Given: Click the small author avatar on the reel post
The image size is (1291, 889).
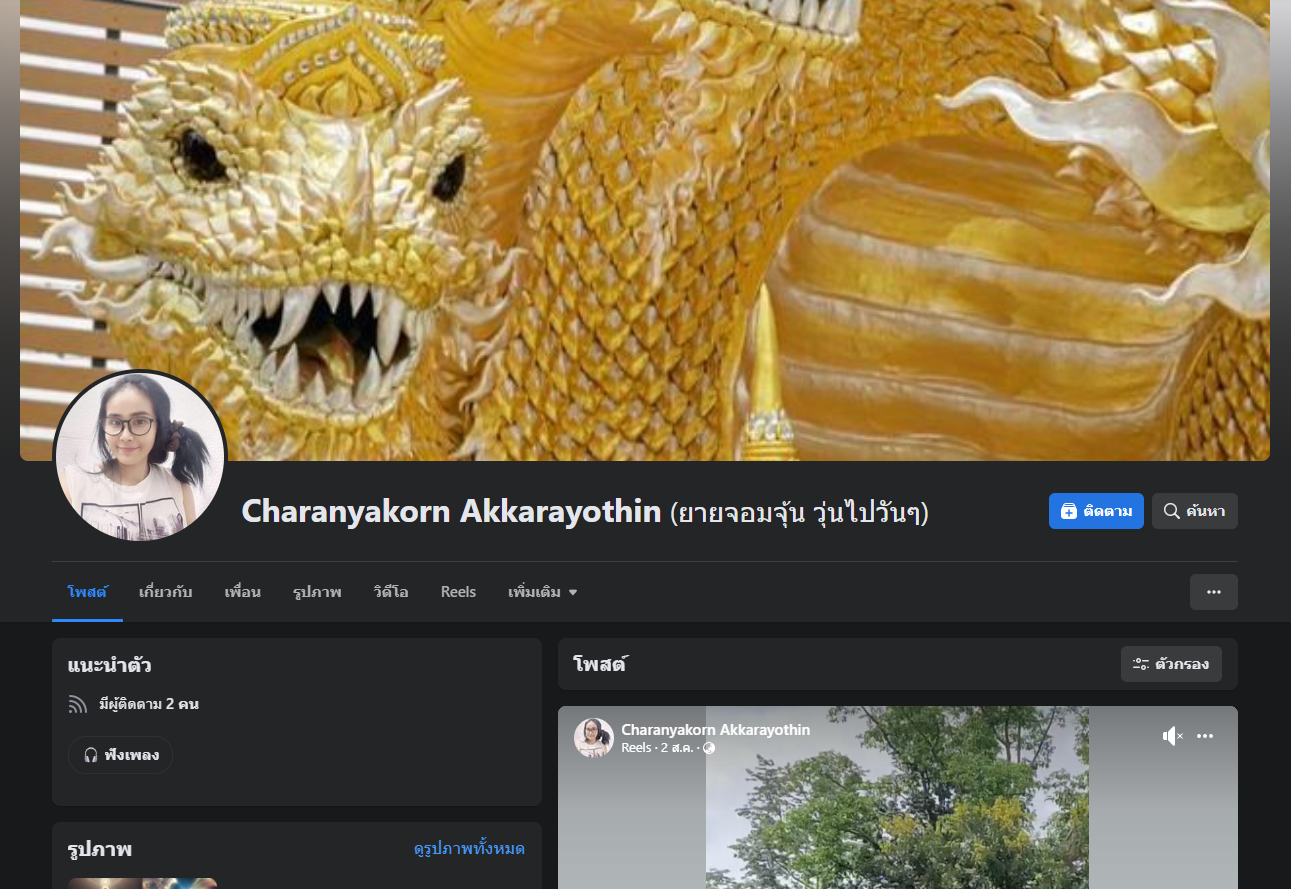Looking at the screenshot, I should click(x=593, y=738).
